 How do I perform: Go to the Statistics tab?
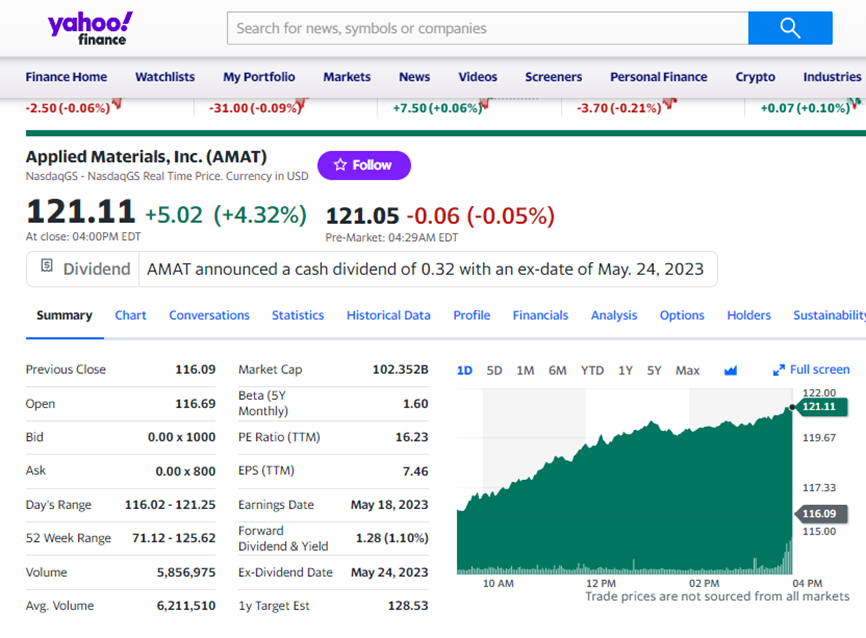coord(298,315)
